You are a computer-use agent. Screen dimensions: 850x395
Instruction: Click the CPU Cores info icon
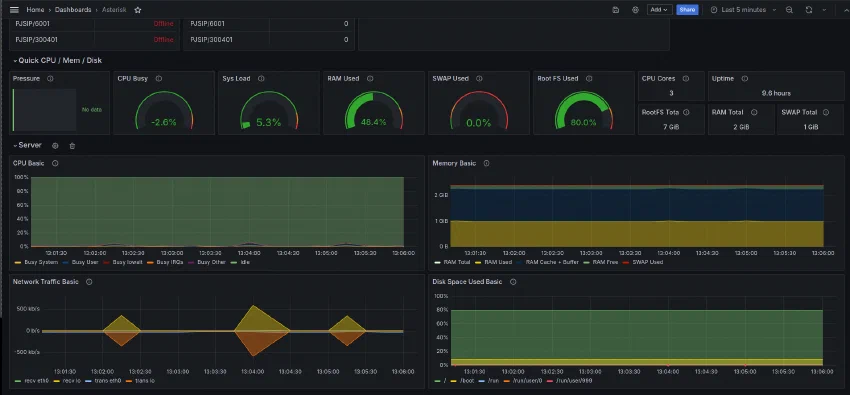(686, 79)
